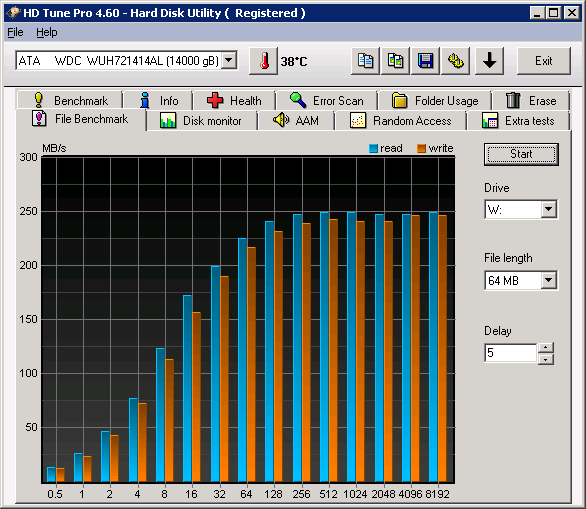
Task: Click the 300 y-axis label
Action: click(28, 157)
